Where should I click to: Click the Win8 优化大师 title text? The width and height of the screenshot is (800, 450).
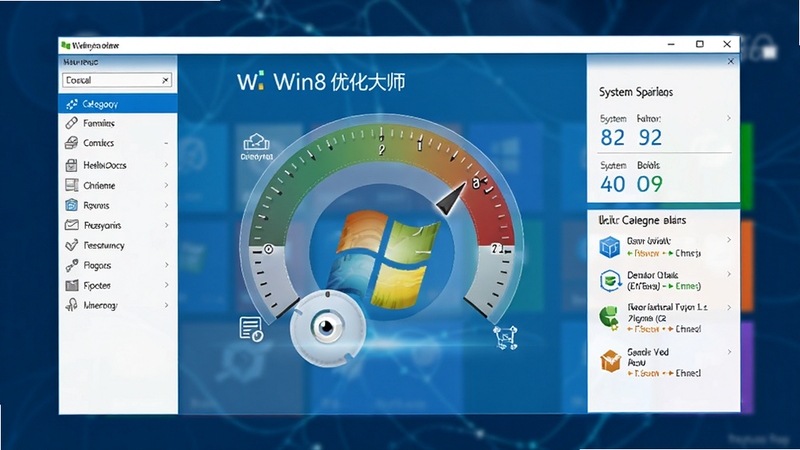339,82
